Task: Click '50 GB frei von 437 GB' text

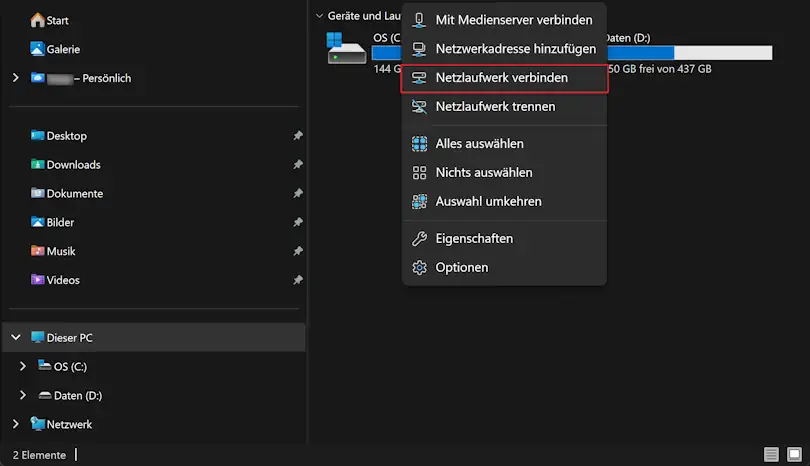Action: [x=659, y=69]
